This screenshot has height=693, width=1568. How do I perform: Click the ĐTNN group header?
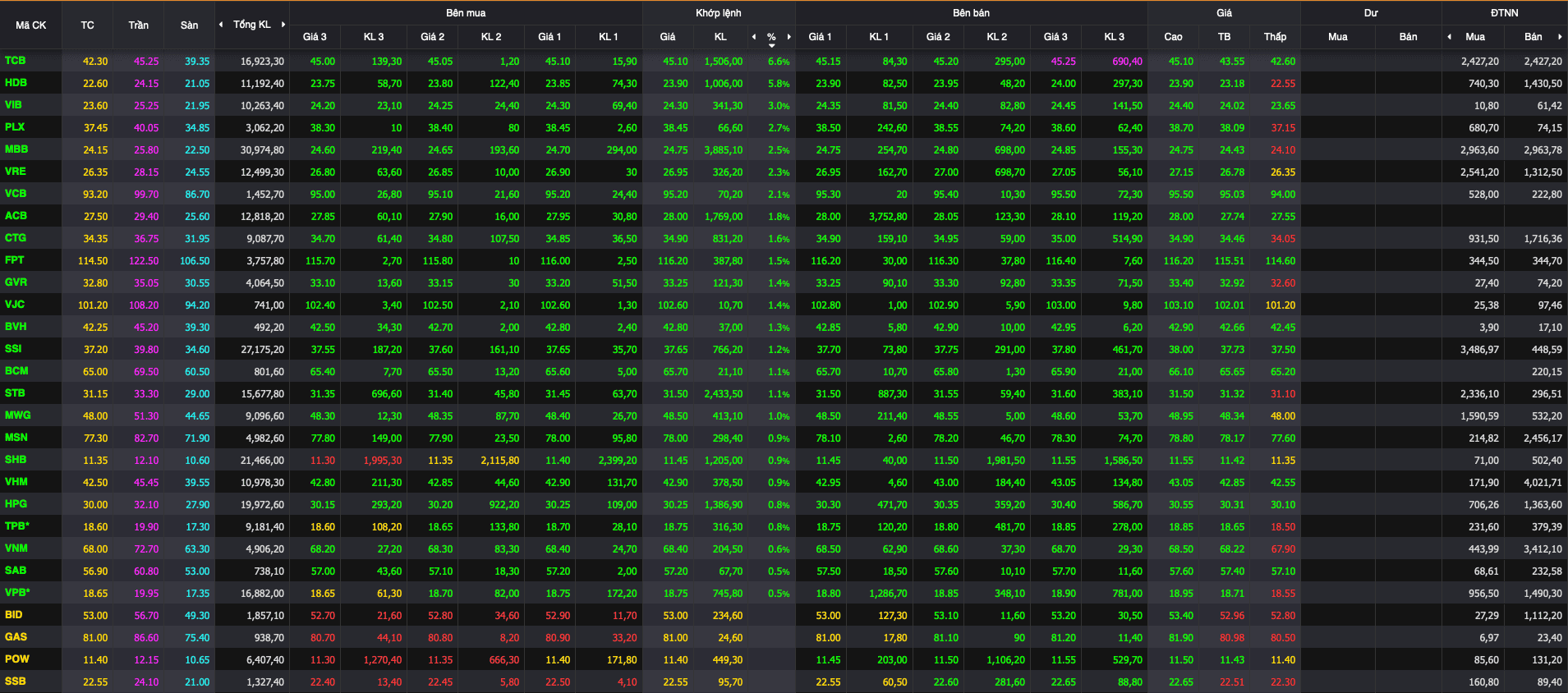coord(1505,13)
